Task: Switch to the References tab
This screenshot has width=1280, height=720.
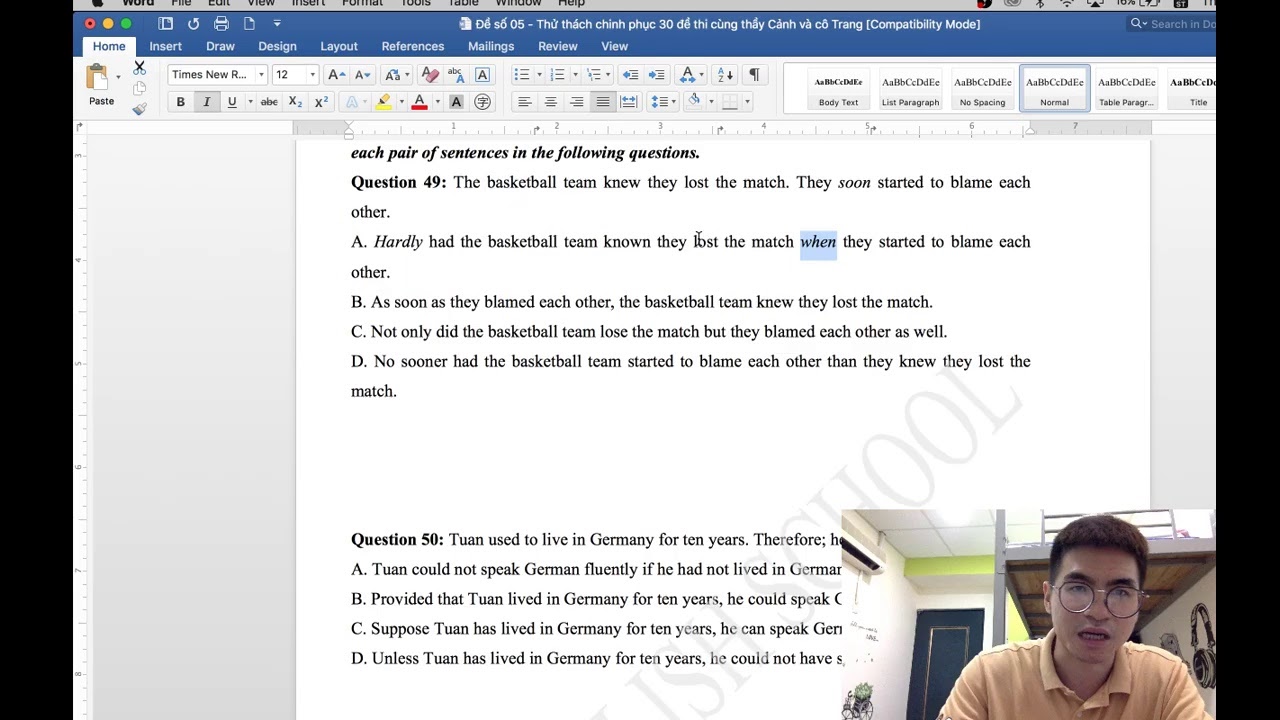Action: tap(413, 46)
